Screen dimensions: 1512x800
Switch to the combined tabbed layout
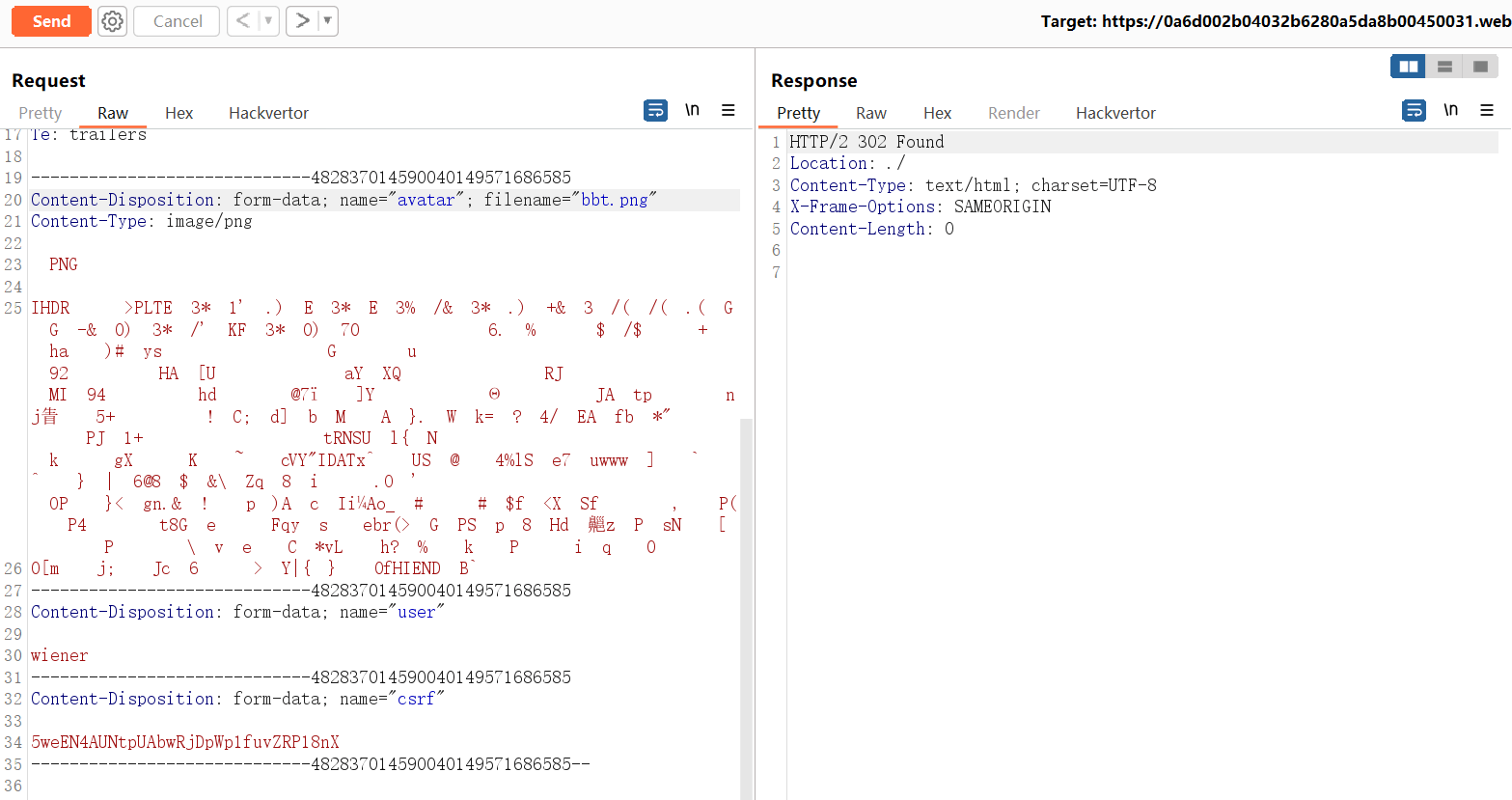click(x=1480, y=67)
